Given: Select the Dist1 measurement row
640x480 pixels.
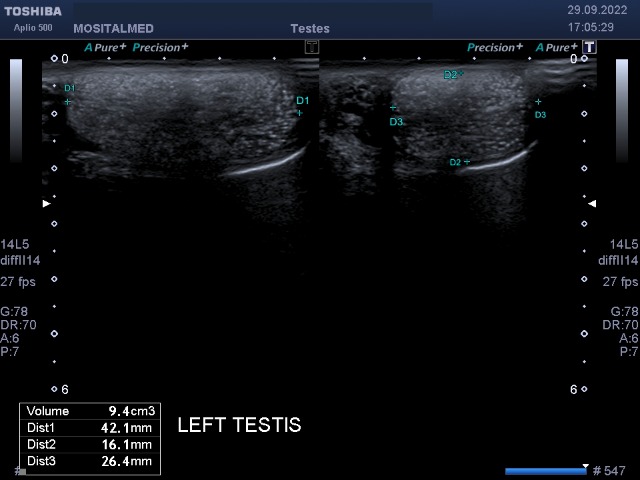Looking at the screenshot, I should [x=89, y=428].
